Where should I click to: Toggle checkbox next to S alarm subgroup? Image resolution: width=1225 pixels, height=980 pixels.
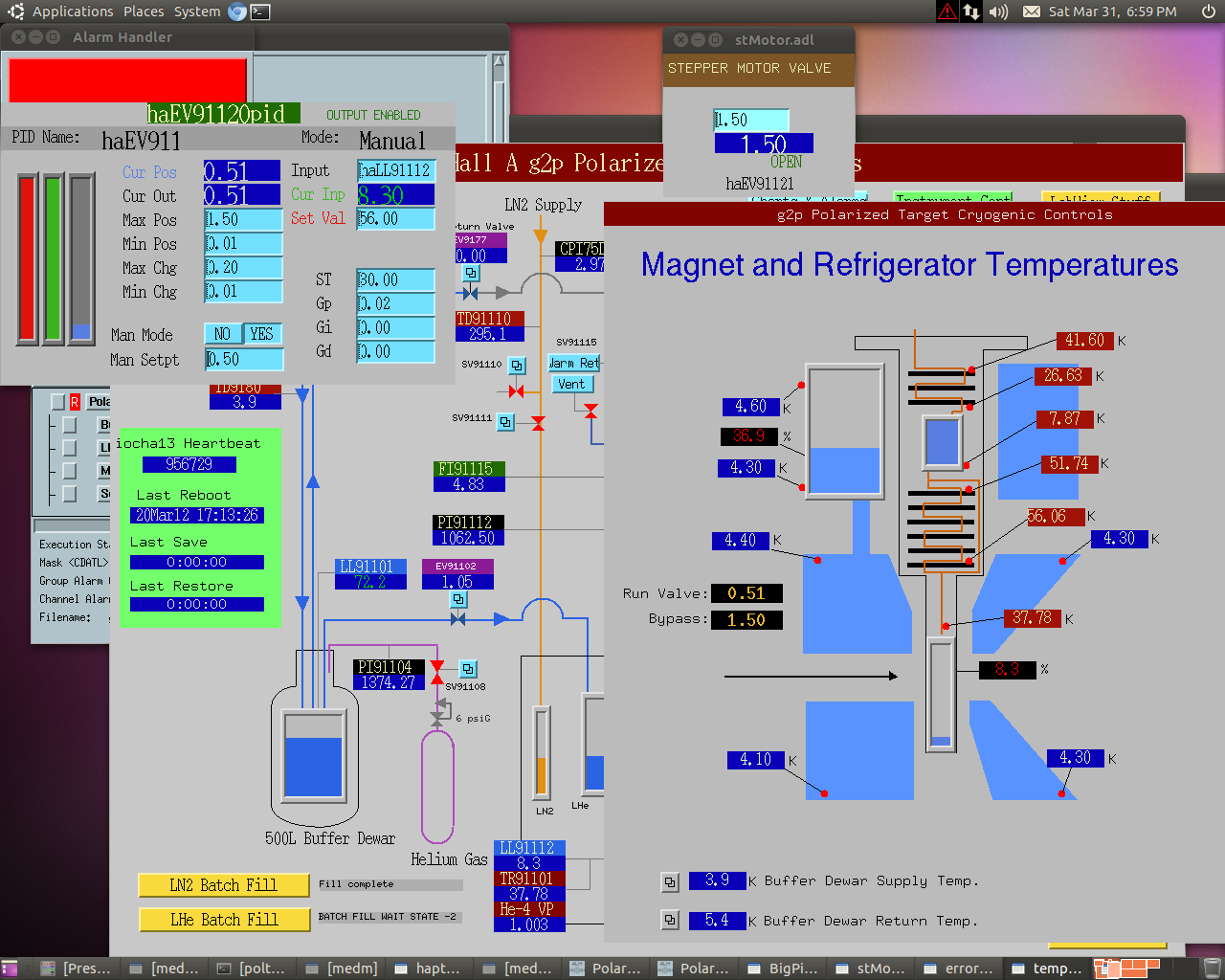tap(69, 493)
